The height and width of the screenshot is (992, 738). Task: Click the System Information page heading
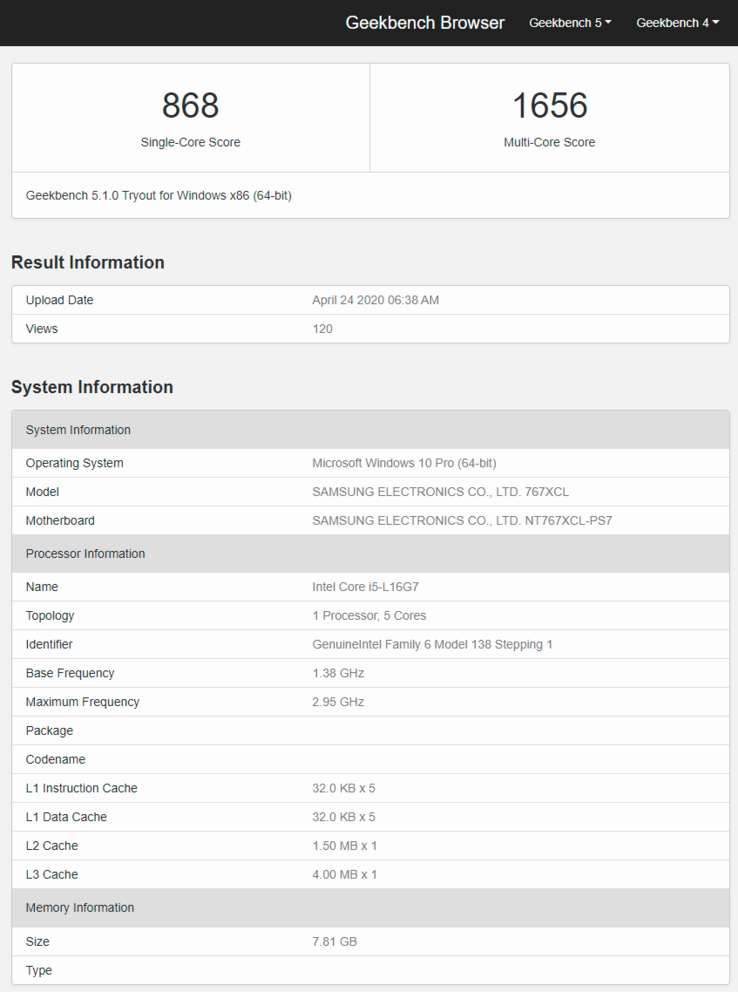[92, 387]
